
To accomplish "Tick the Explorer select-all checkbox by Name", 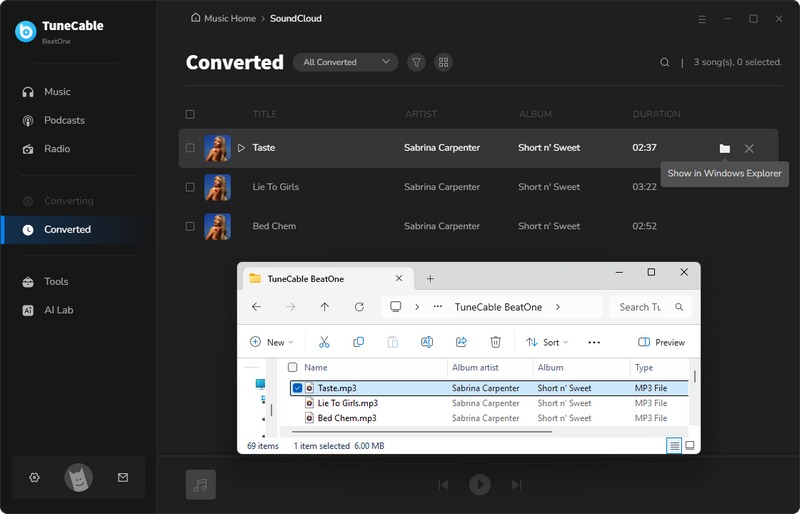I will [x=292, y=368].
